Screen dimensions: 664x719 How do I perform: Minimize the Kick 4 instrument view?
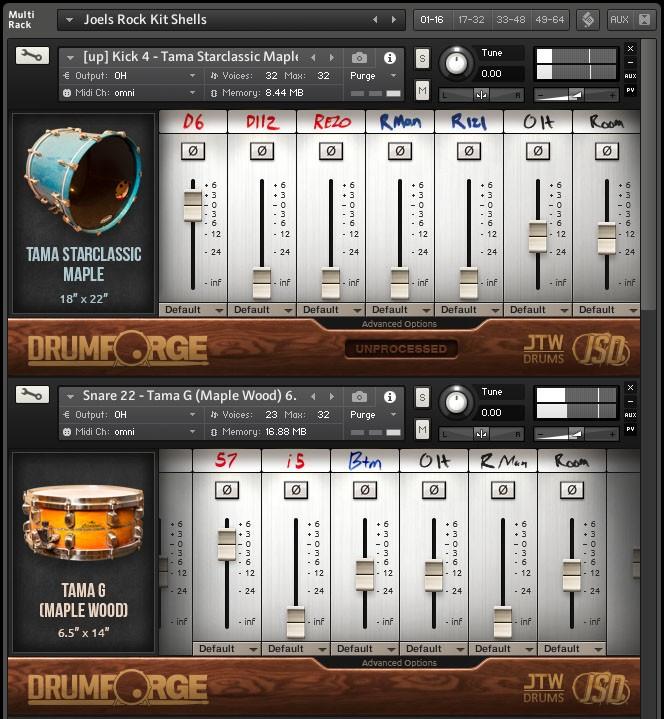pyautogui.click(x=631, y=62)
